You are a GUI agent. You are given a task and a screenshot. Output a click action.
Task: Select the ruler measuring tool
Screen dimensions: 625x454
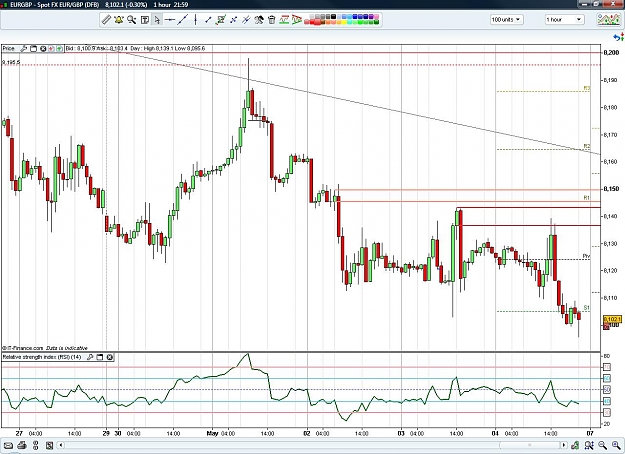[106, 20]
